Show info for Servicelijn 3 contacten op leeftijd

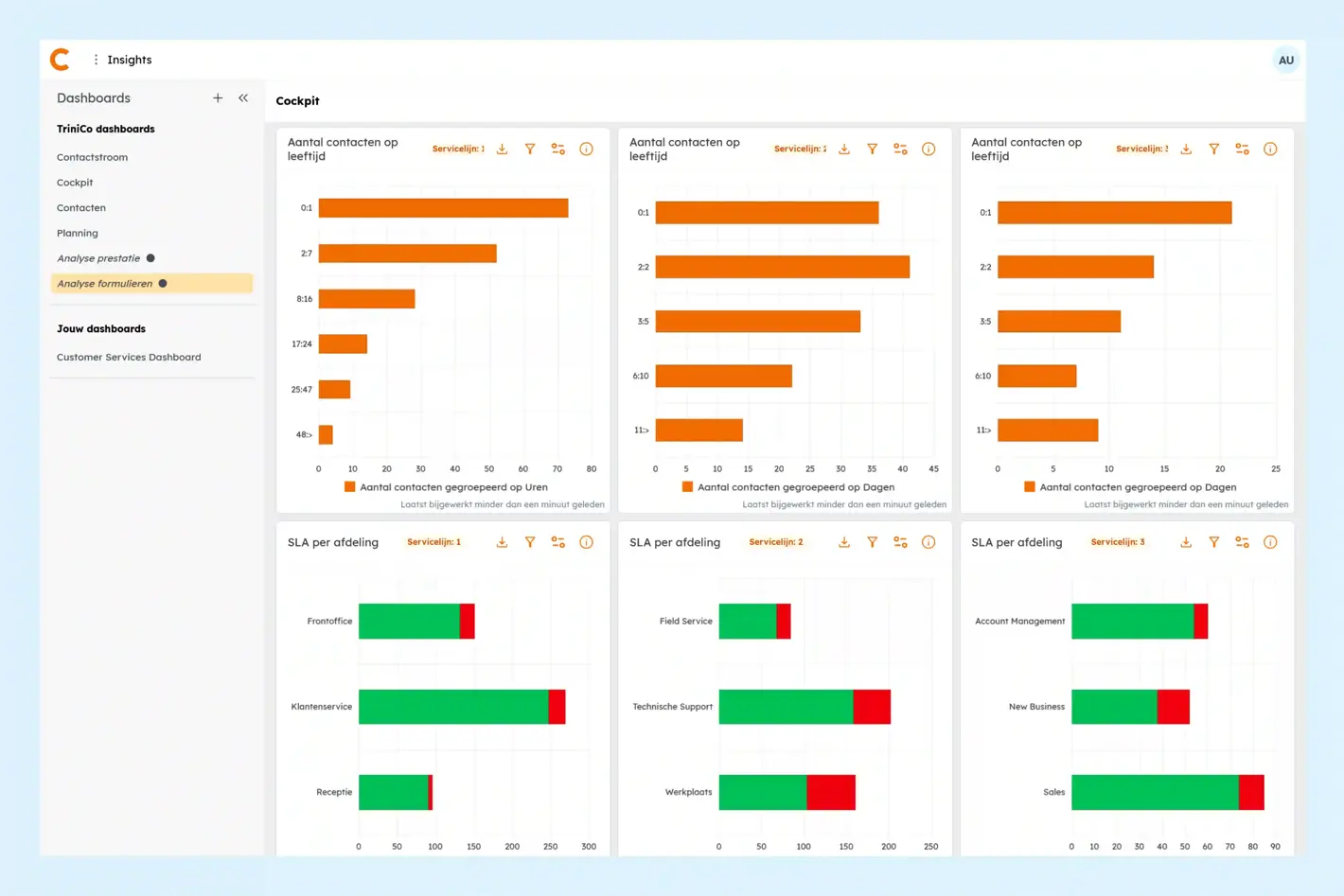(1270, 149)
